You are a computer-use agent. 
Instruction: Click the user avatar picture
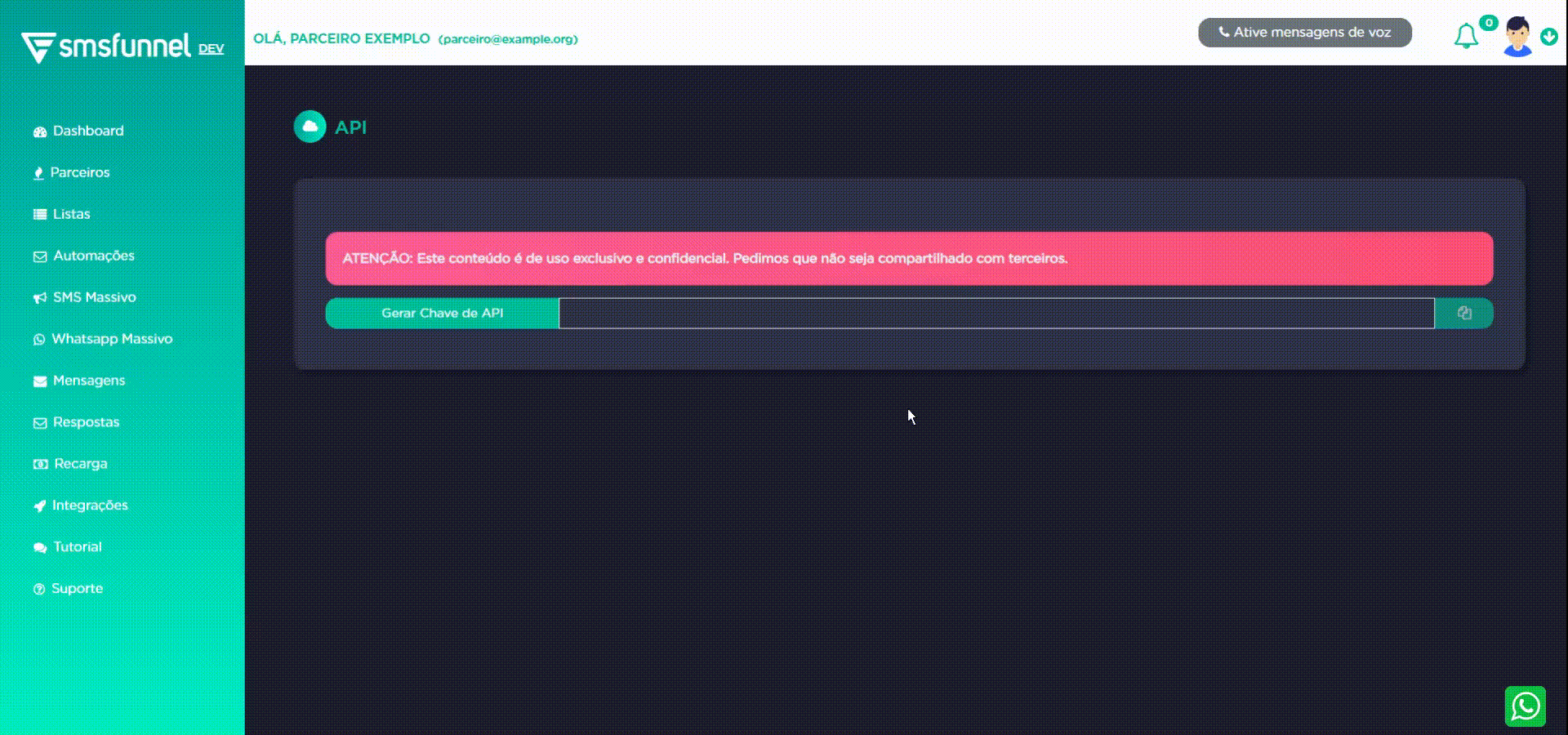coord(1518,37)
